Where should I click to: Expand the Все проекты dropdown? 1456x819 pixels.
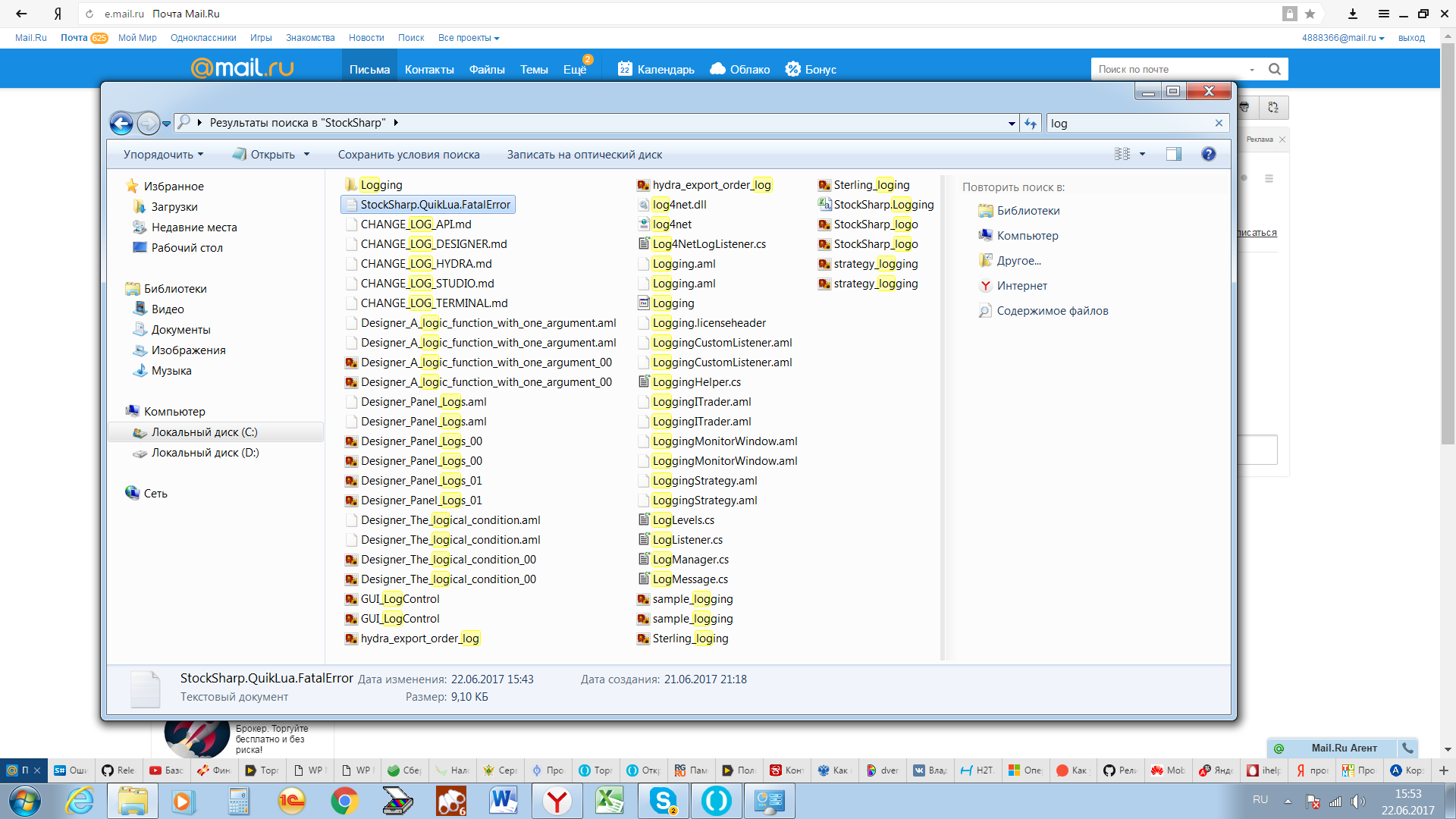(468, 38)
